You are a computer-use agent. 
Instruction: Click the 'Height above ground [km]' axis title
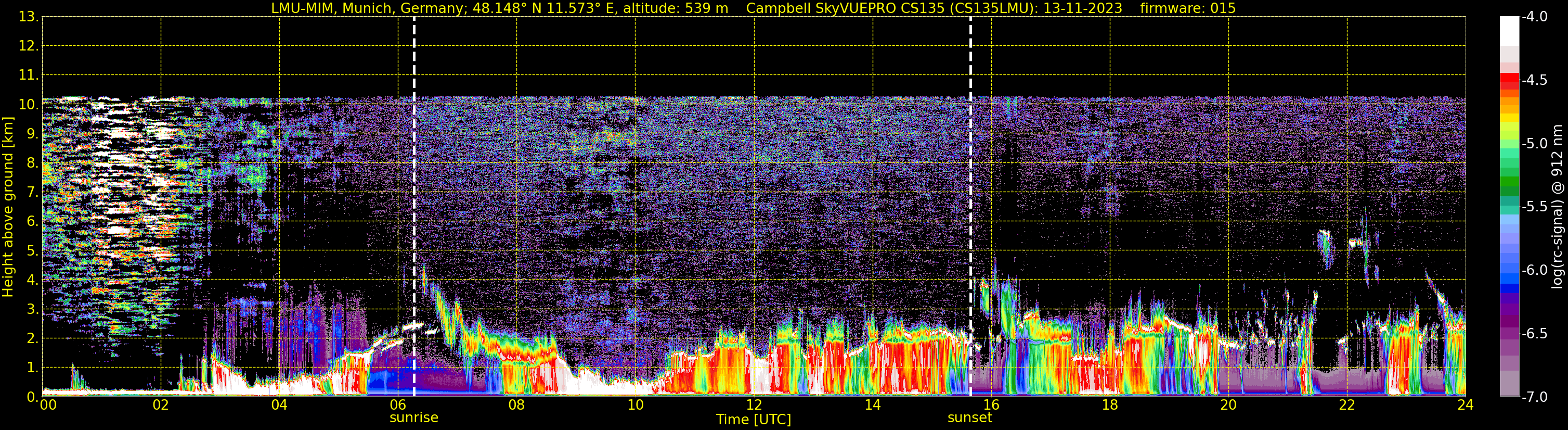coord(8,207)
